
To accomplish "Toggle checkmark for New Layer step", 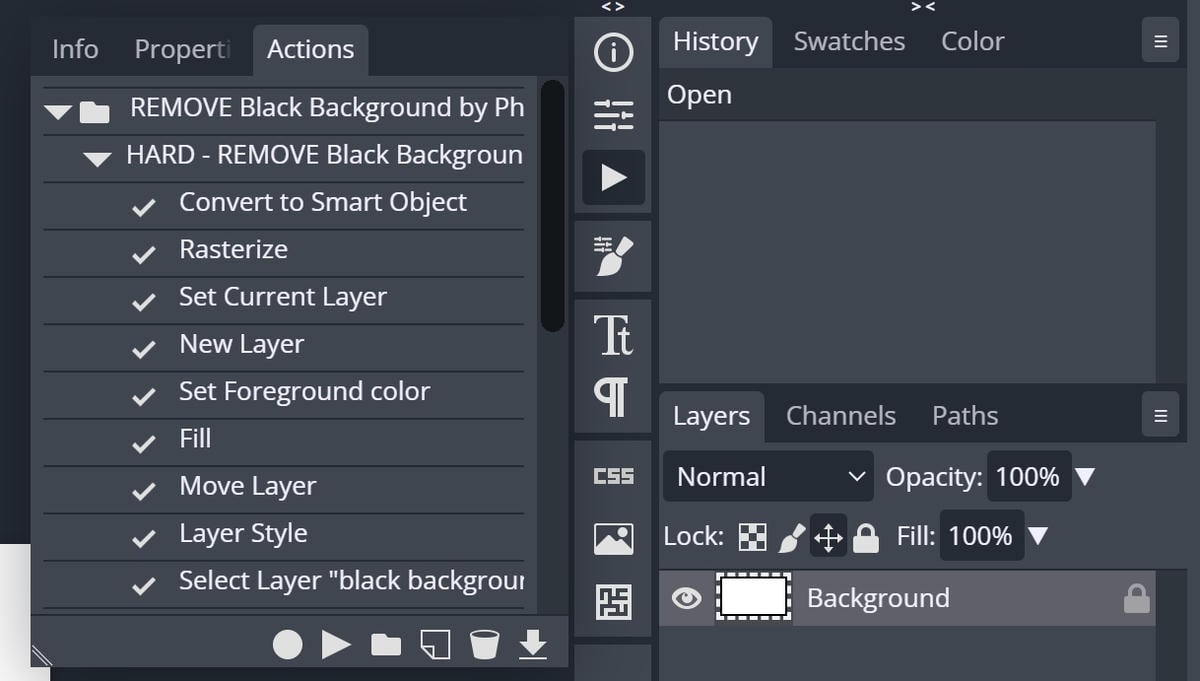I will [144, 349].
